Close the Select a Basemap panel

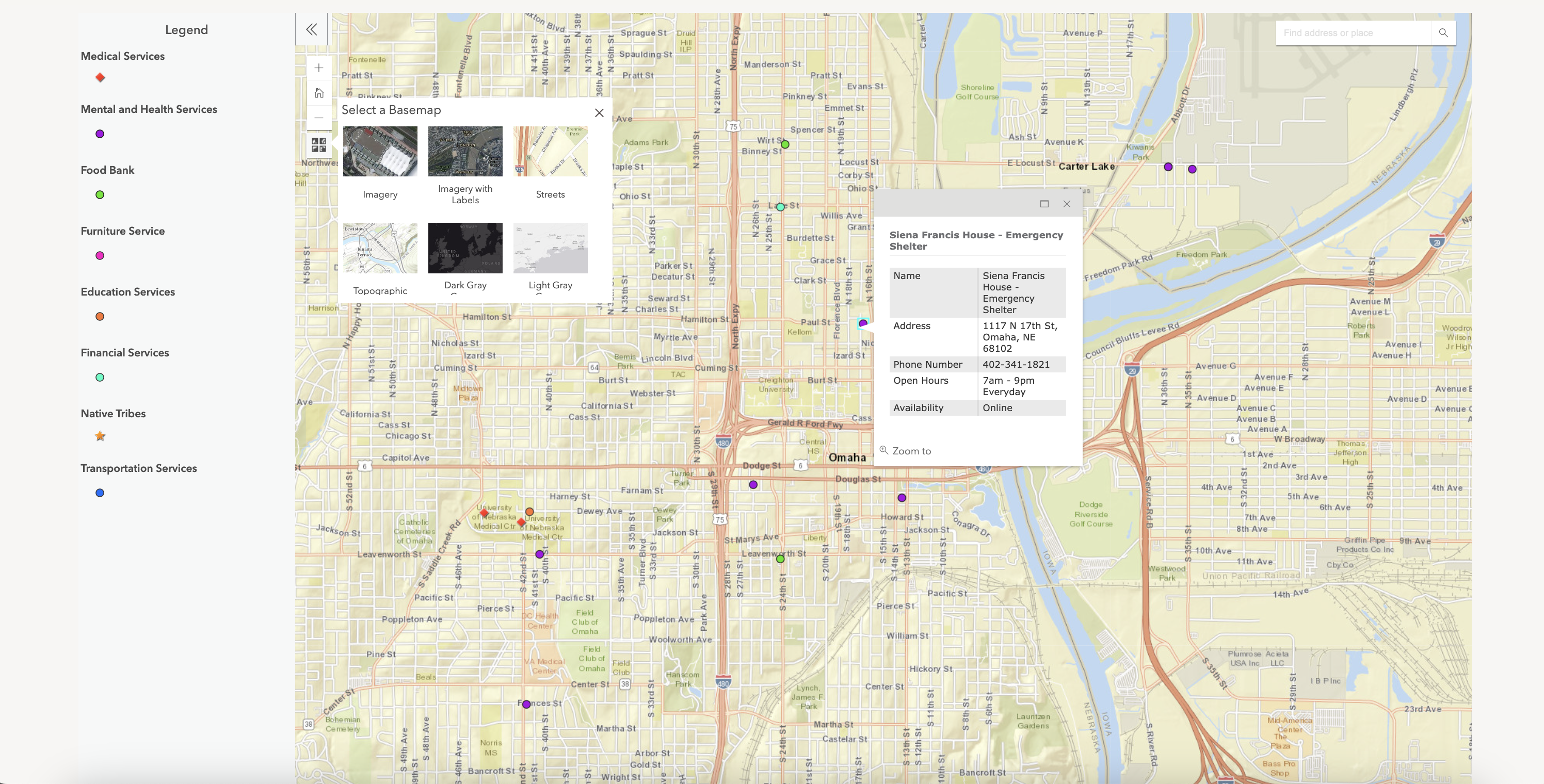pos(599,112)
